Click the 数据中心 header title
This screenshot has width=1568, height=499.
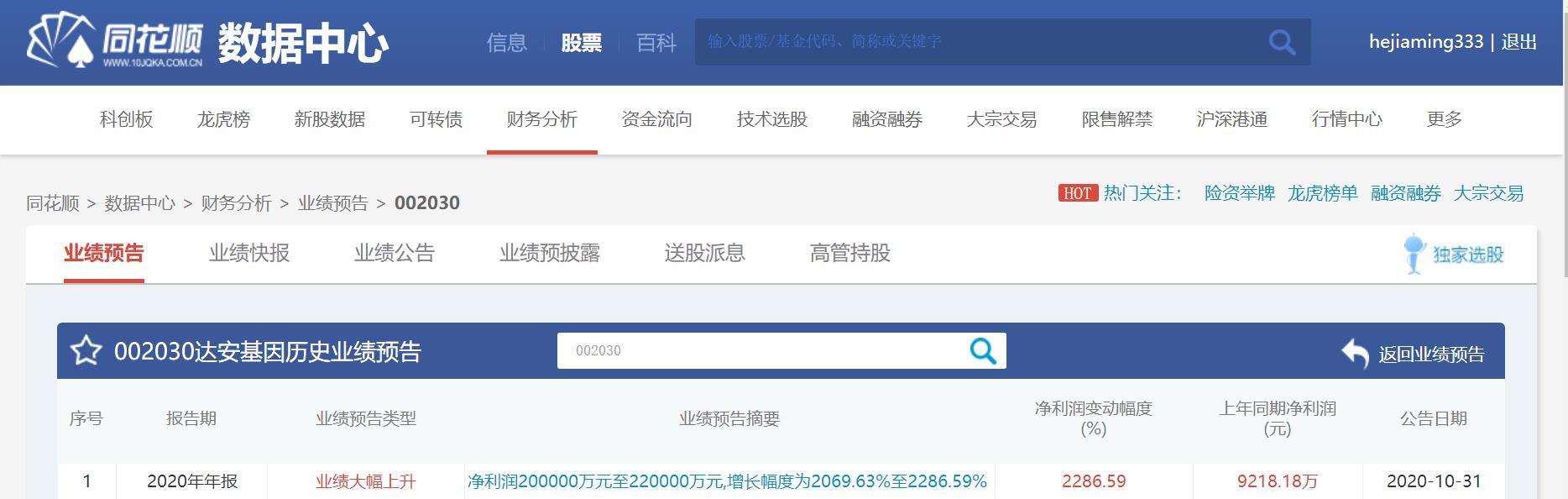coord(303,44)
